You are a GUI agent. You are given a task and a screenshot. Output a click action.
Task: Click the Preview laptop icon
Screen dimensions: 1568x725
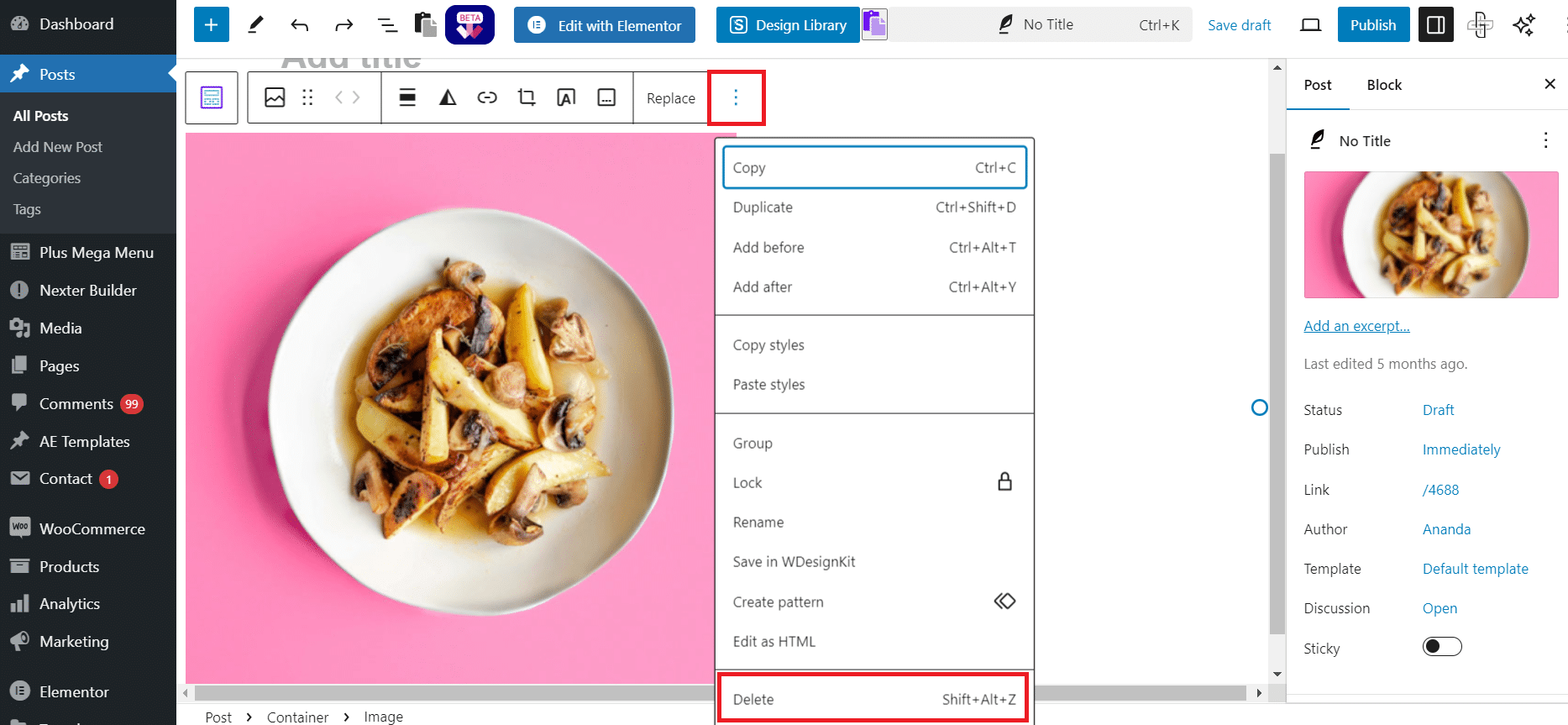1310,25
